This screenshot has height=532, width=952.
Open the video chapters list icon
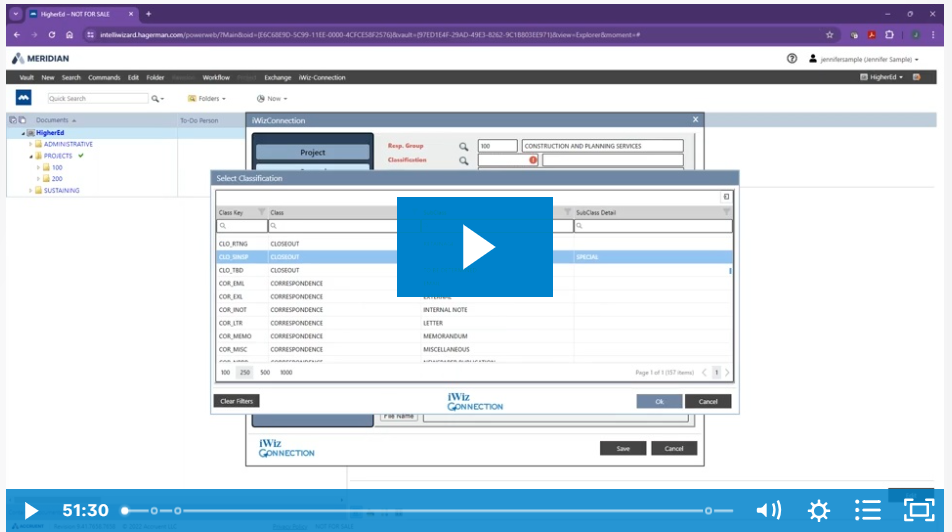[x=868, y=510]
